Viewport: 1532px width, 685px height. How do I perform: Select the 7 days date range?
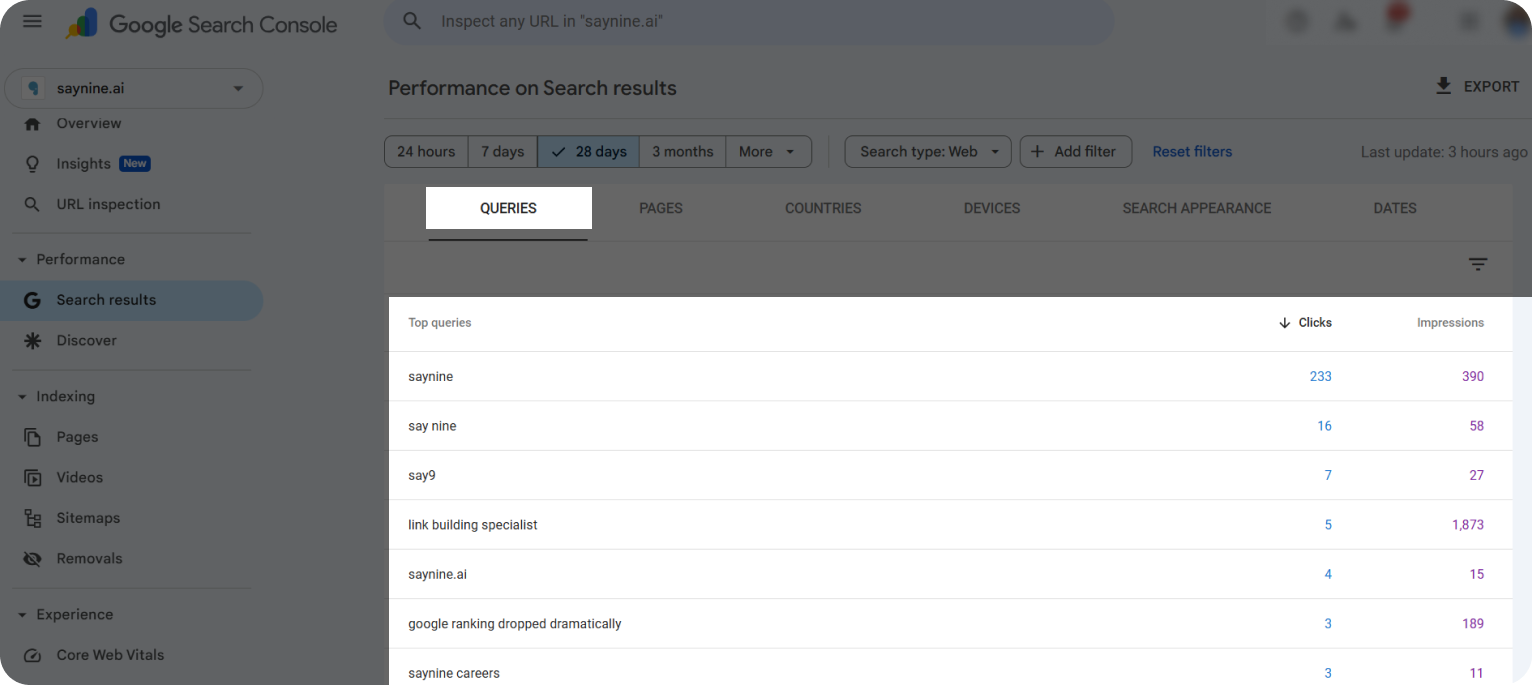(x=503, y=152)
